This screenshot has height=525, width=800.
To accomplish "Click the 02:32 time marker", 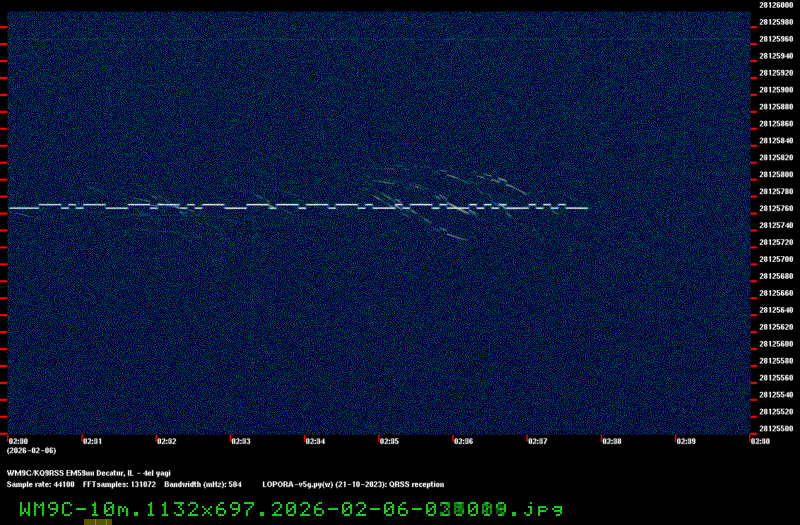I will click(x=166, y=440).
